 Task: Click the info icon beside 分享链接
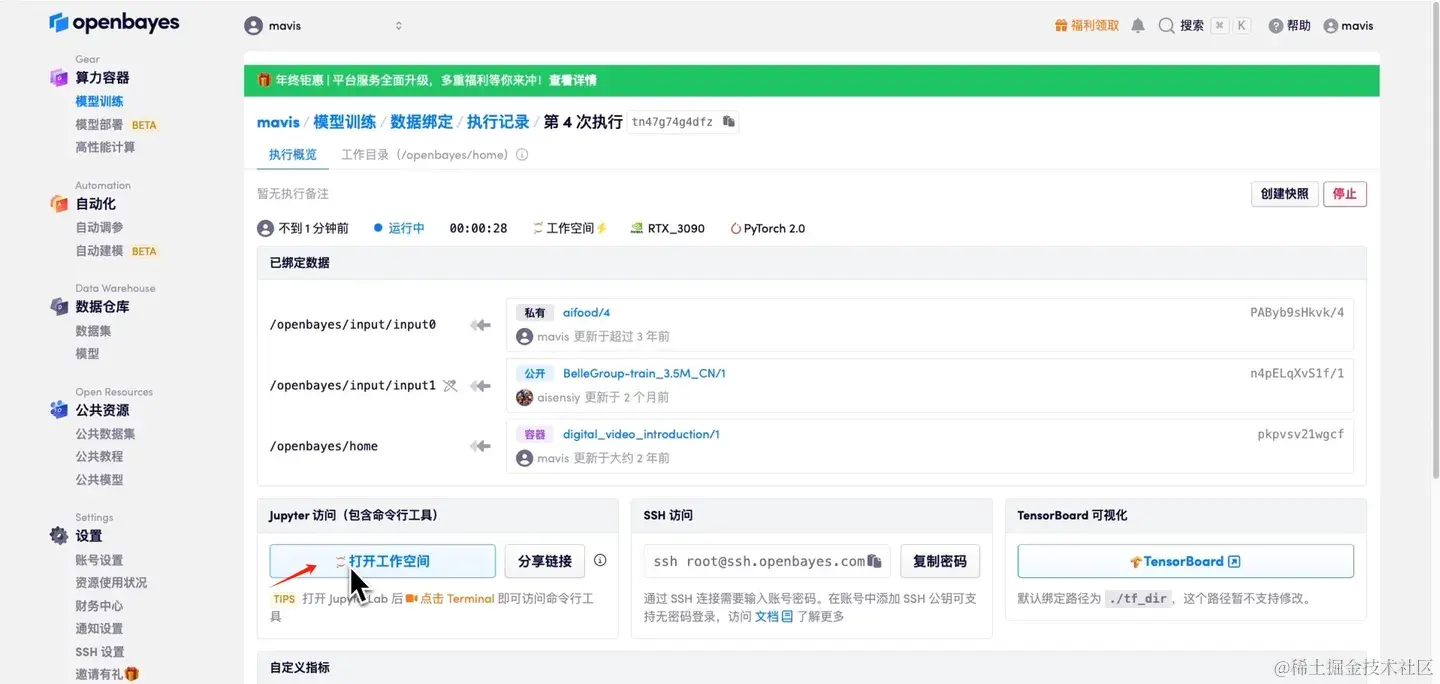click(600, 560)
